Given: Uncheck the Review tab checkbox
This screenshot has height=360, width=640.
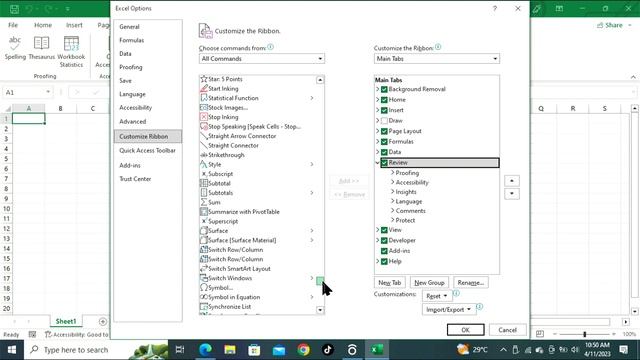Looking at the screenshot, I should pyautogui.click(x=384, y=162).
